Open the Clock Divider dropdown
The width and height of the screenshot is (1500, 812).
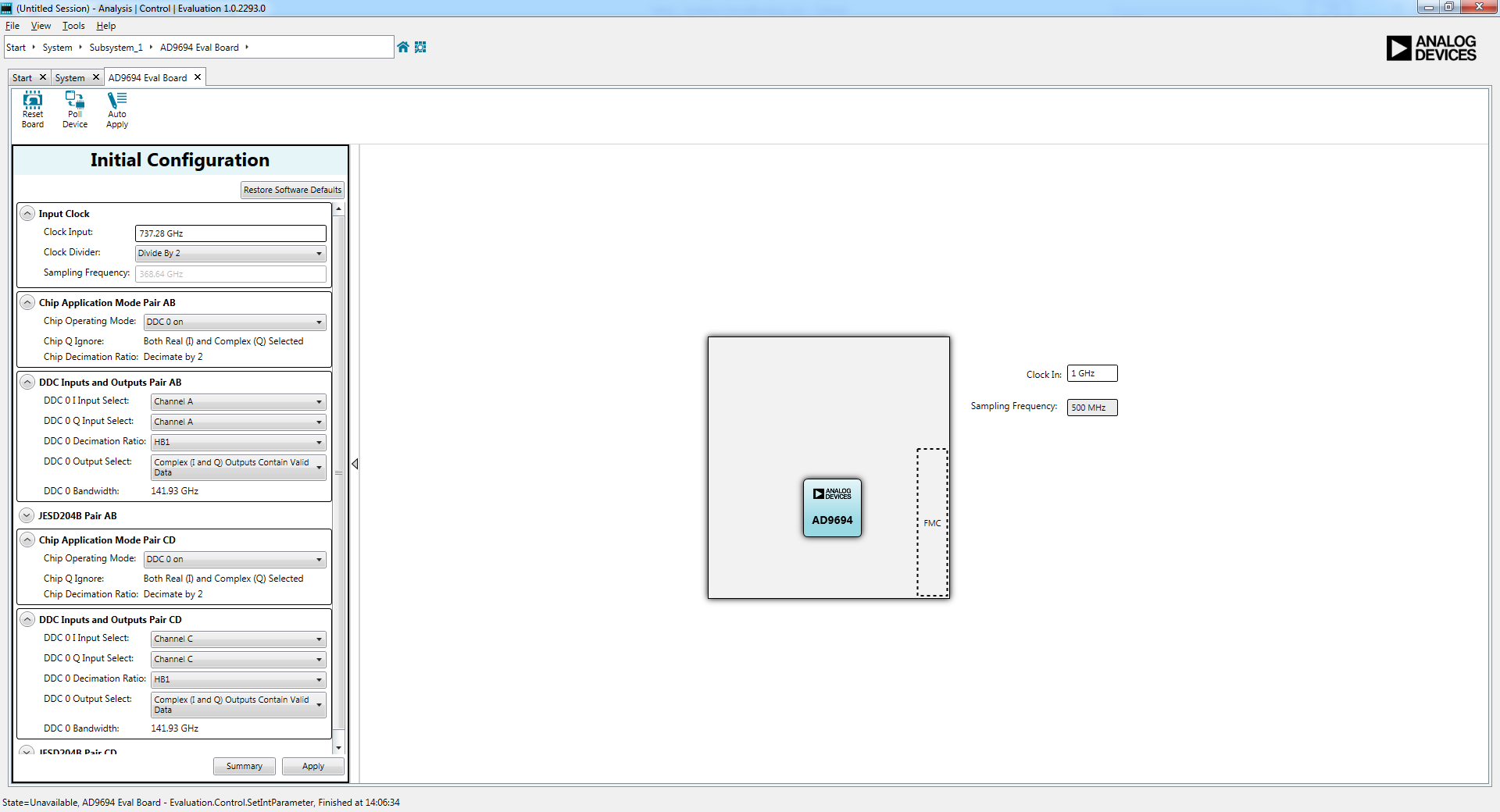click(230, 254)
